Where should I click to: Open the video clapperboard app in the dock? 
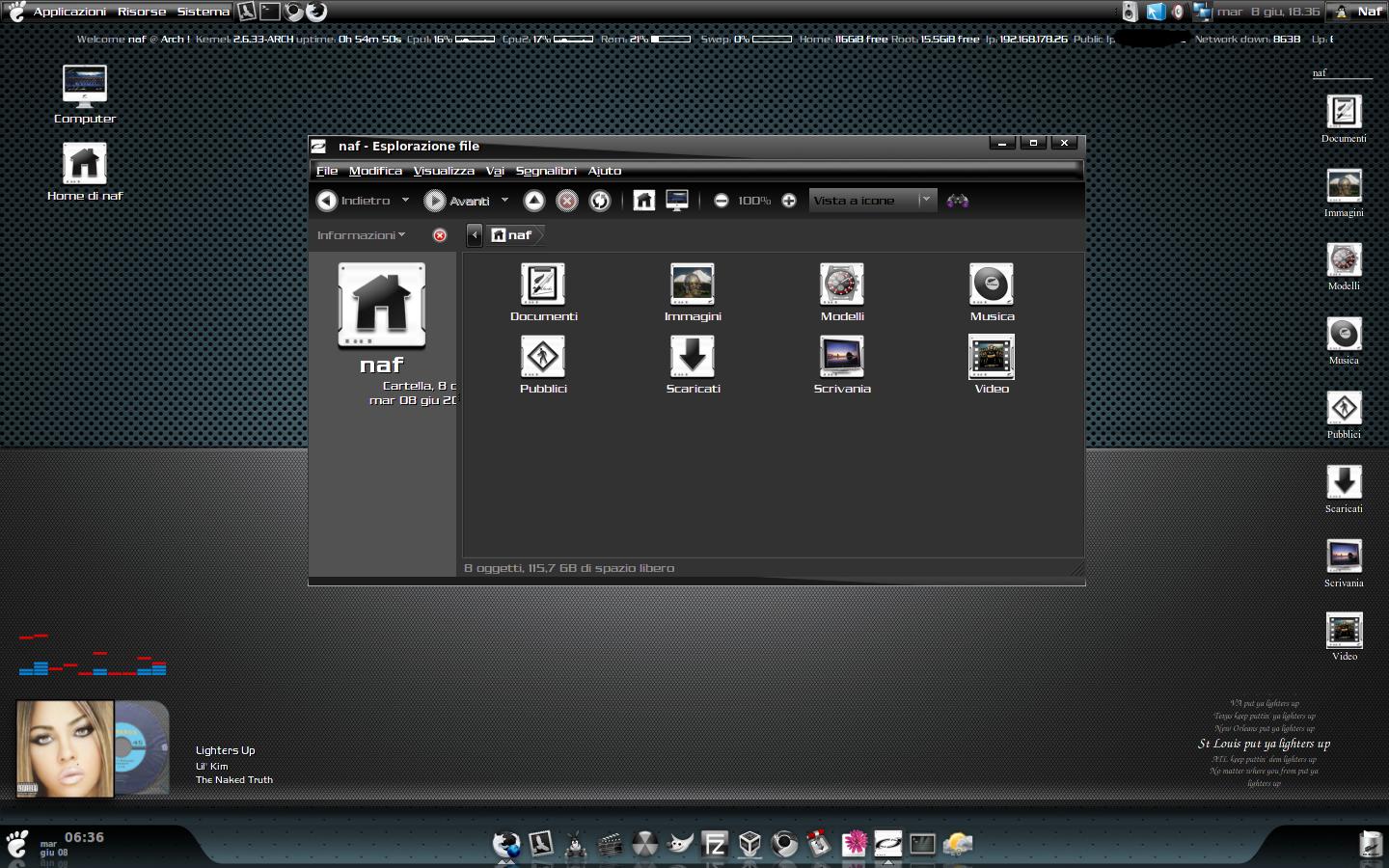pos(610,844)
